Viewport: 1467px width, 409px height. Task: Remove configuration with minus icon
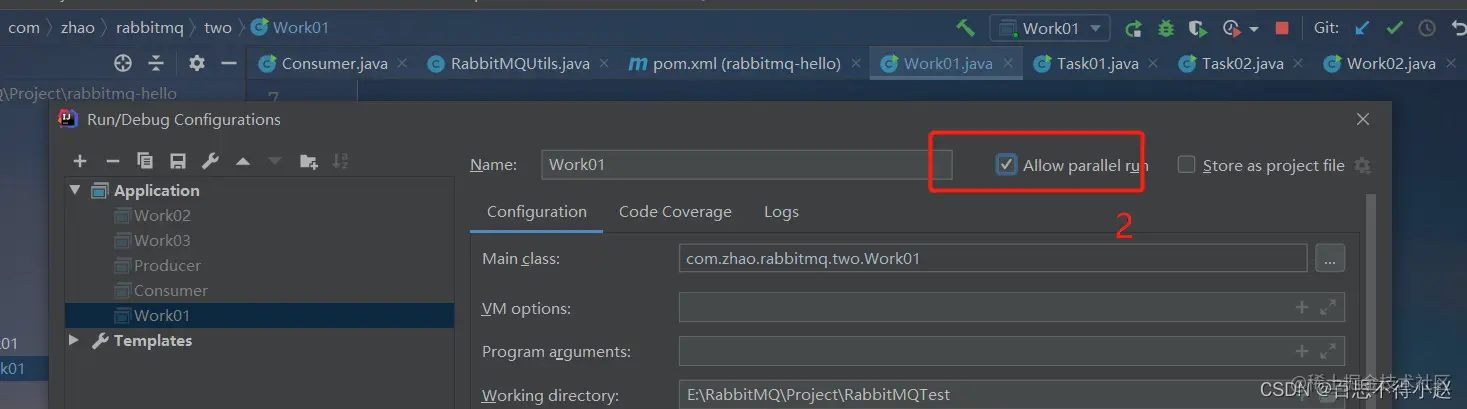pyautogui.click(x=112, y=161)
